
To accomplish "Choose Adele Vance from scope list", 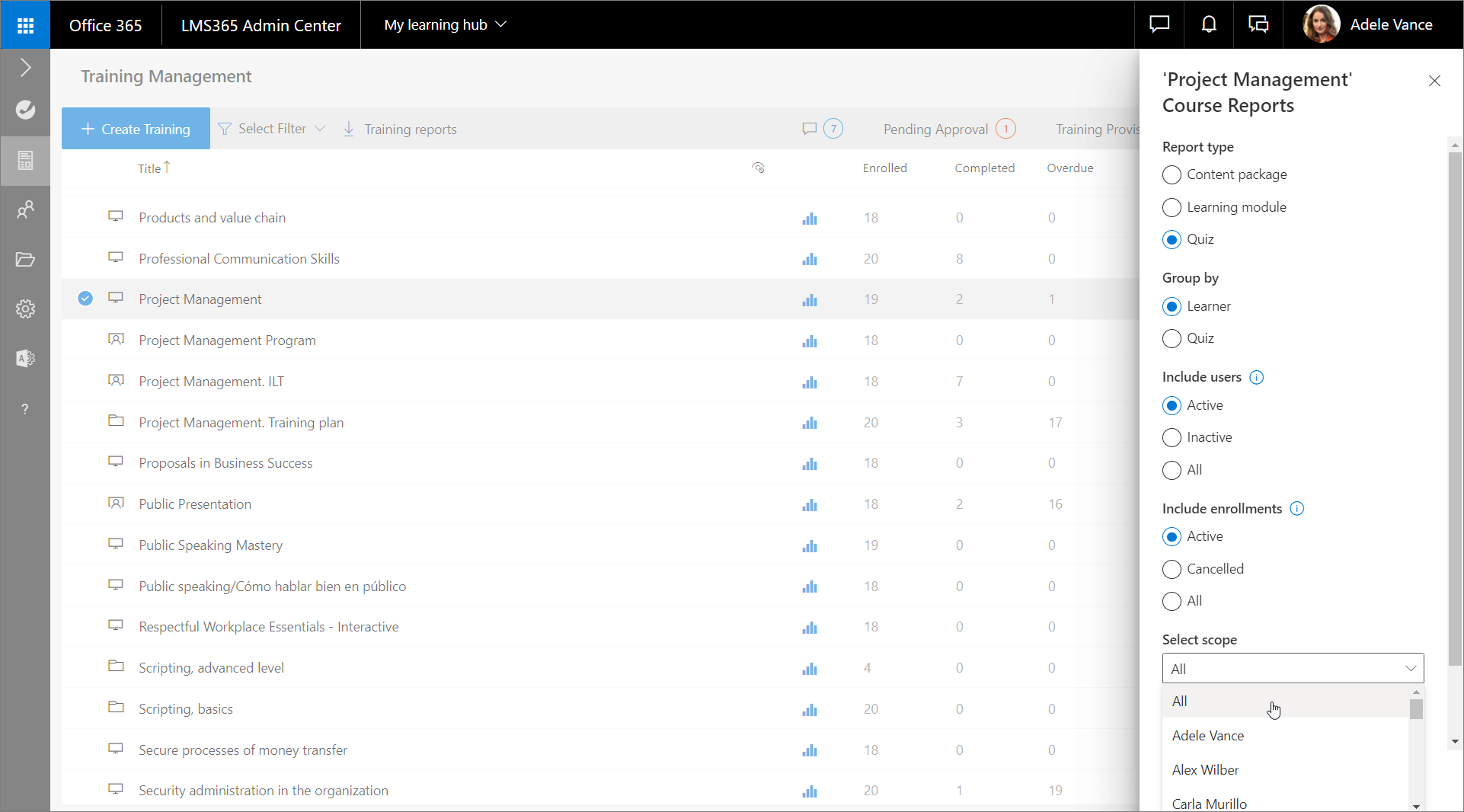I will pyautogui.click(x=1207, y=735).
